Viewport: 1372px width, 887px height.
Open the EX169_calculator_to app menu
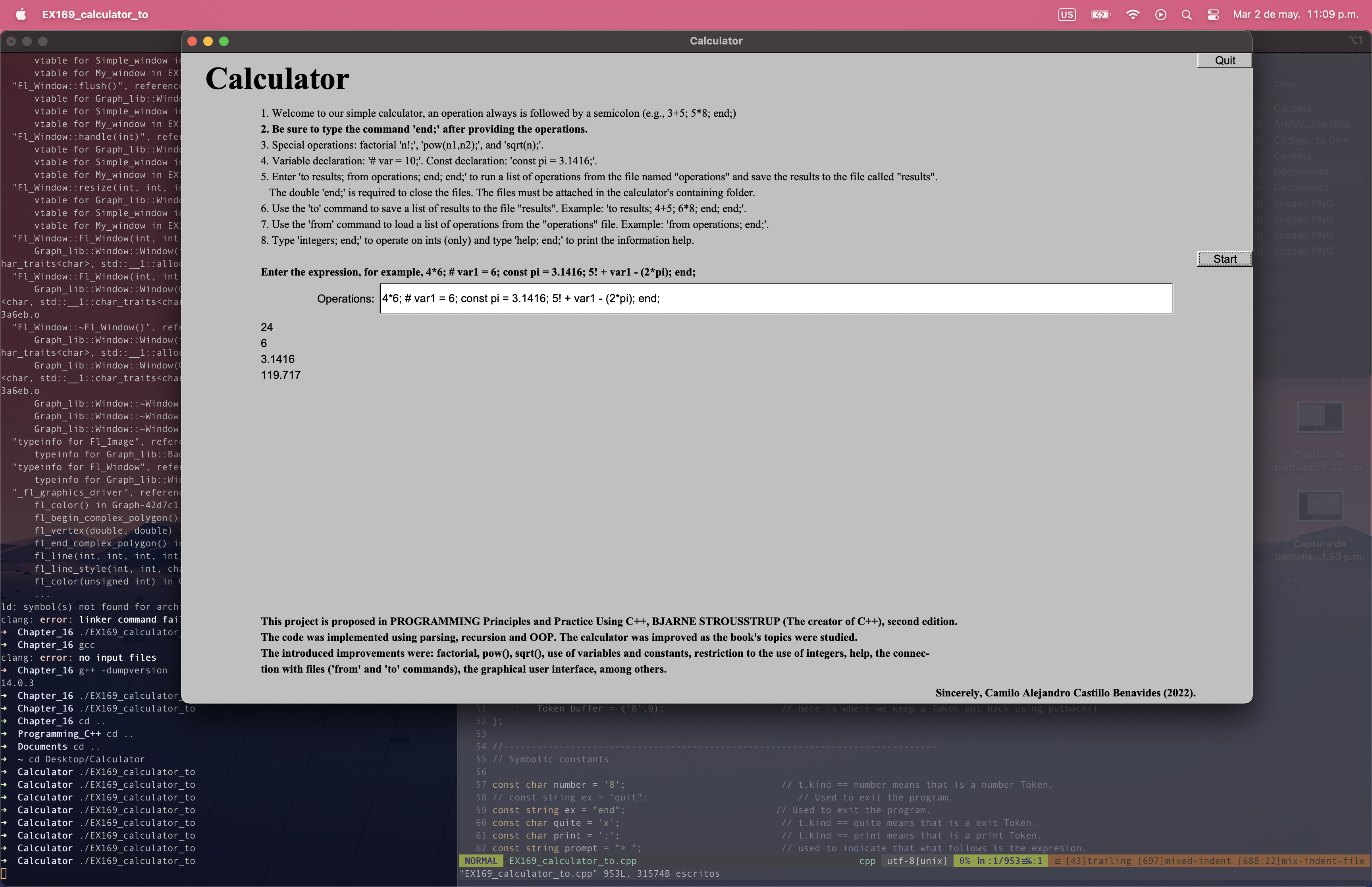[x=95, y=14]
